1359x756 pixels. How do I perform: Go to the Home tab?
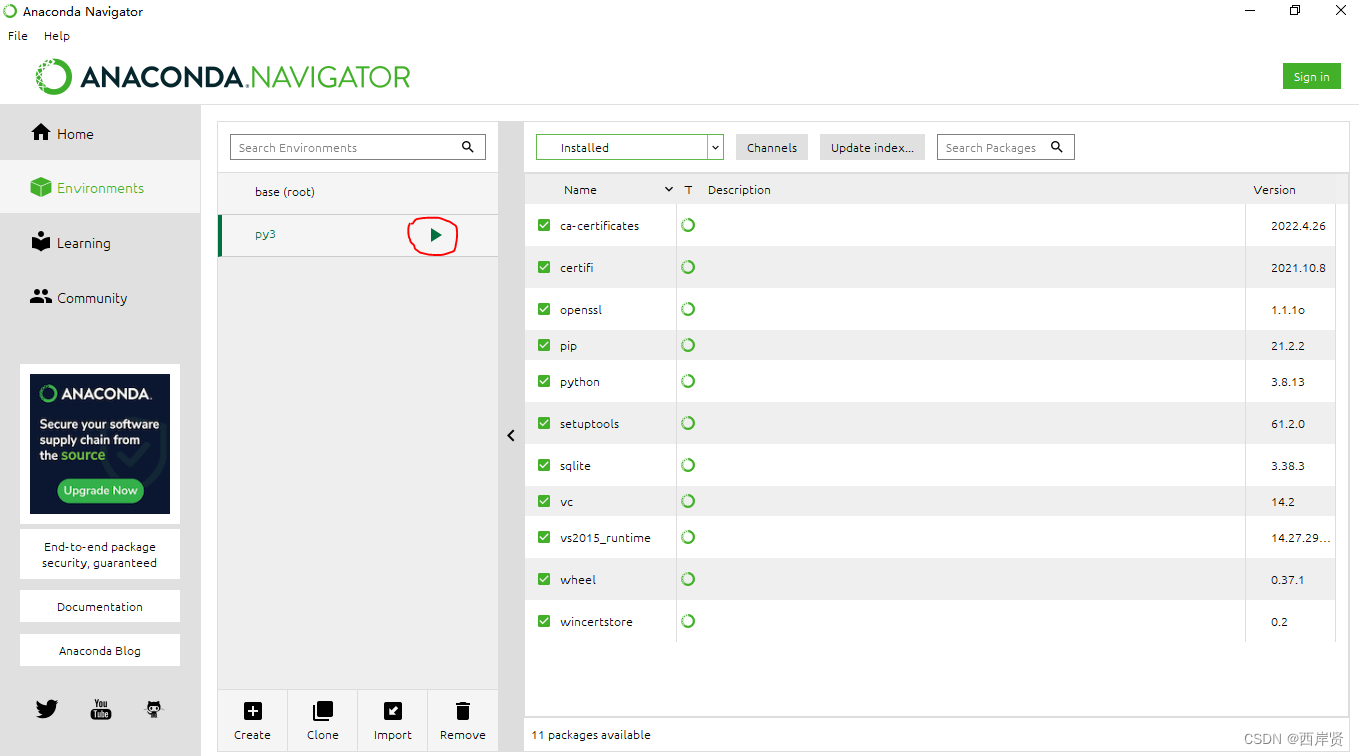coord(100,133)
